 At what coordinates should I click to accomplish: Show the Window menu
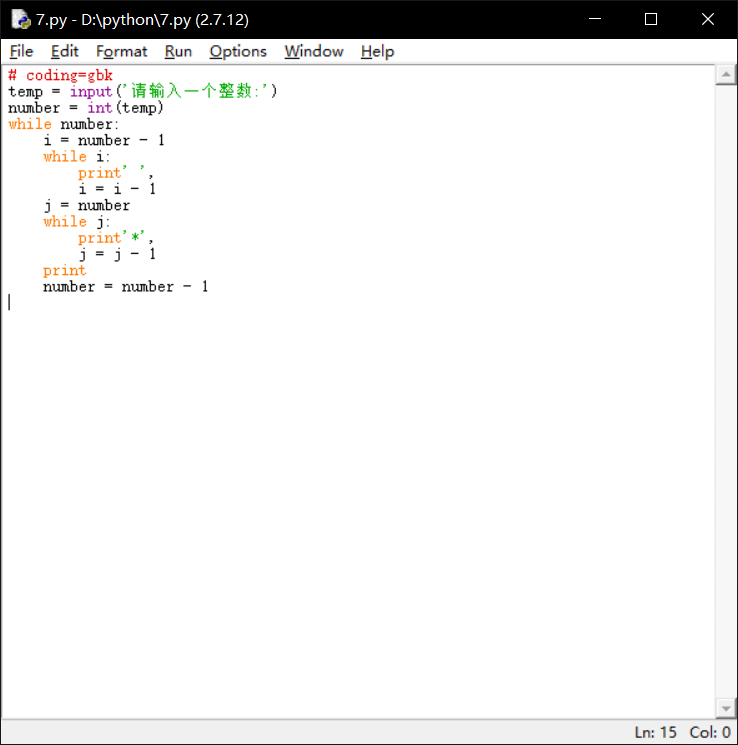click(313, 51)
